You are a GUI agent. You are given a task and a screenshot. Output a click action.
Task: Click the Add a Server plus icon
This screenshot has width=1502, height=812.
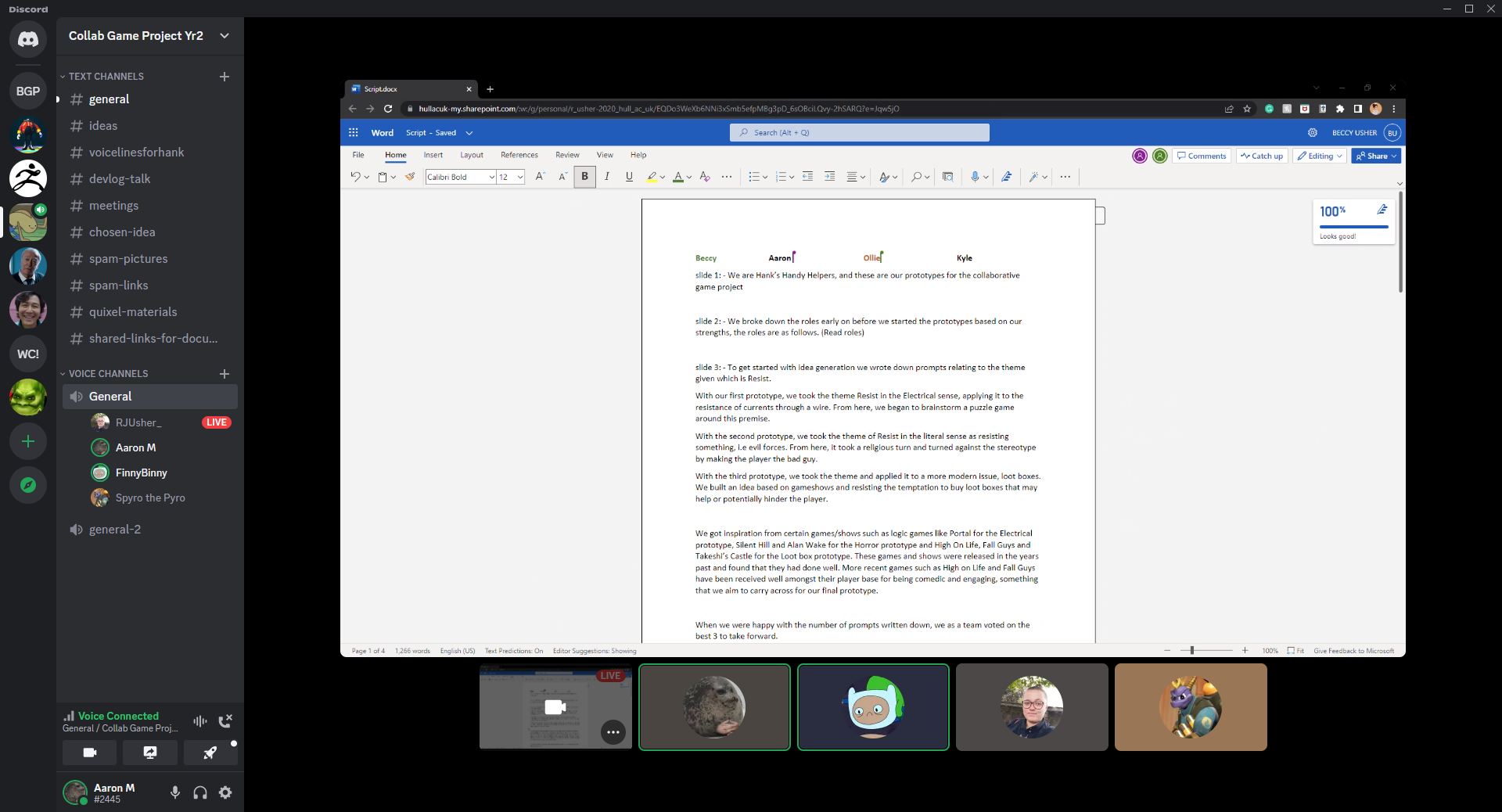[28, 442]
